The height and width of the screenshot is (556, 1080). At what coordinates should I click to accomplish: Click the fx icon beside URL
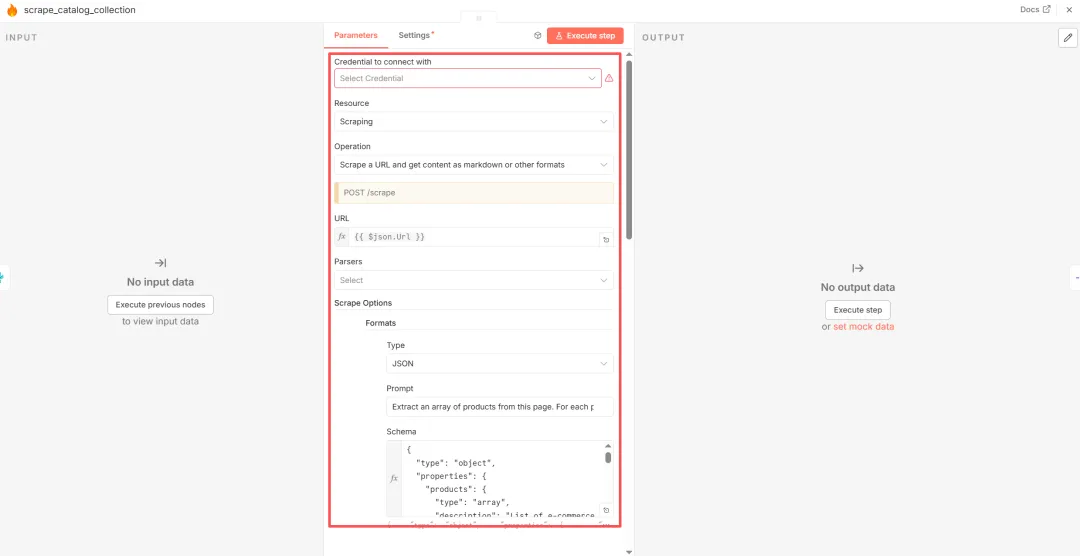[x=342, y=237]
